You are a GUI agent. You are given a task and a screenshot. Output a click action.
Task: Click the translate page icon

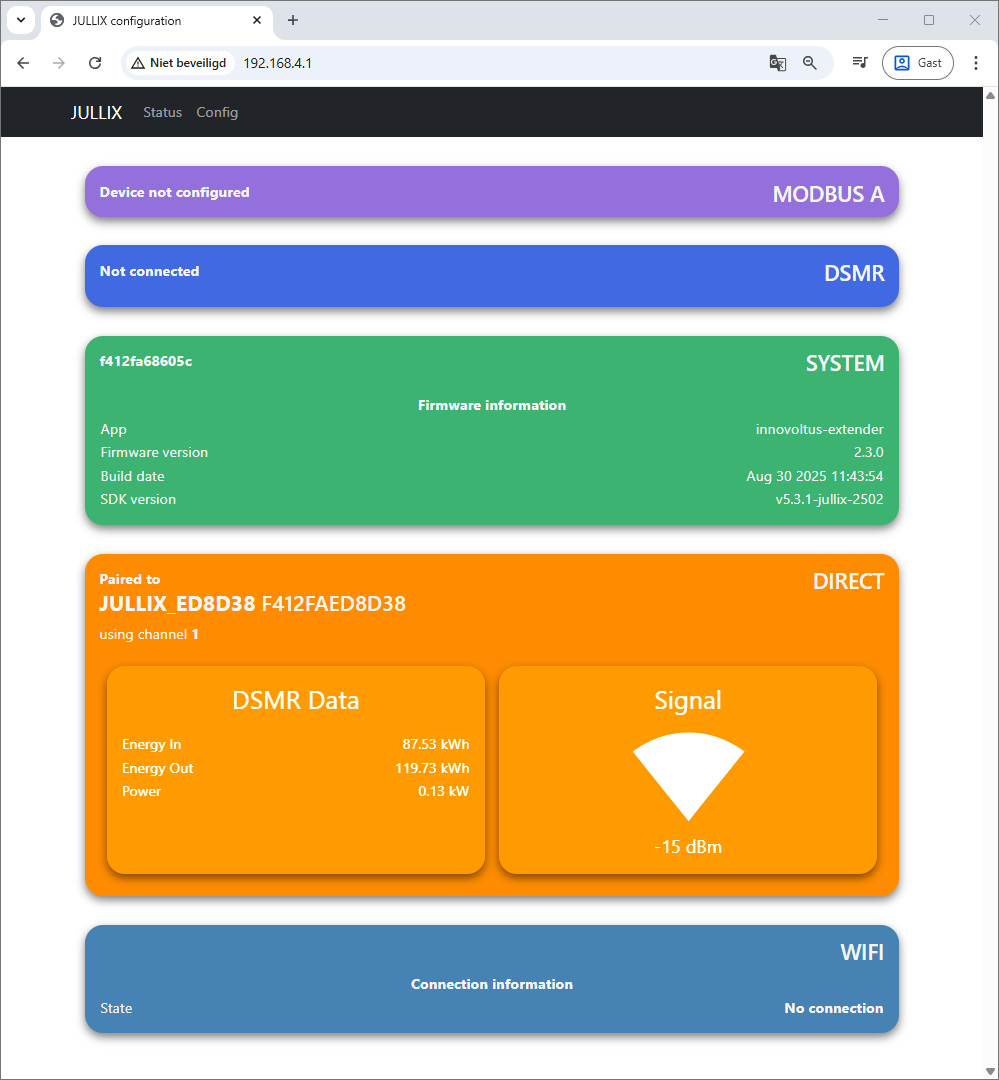(x=777, y=63)
